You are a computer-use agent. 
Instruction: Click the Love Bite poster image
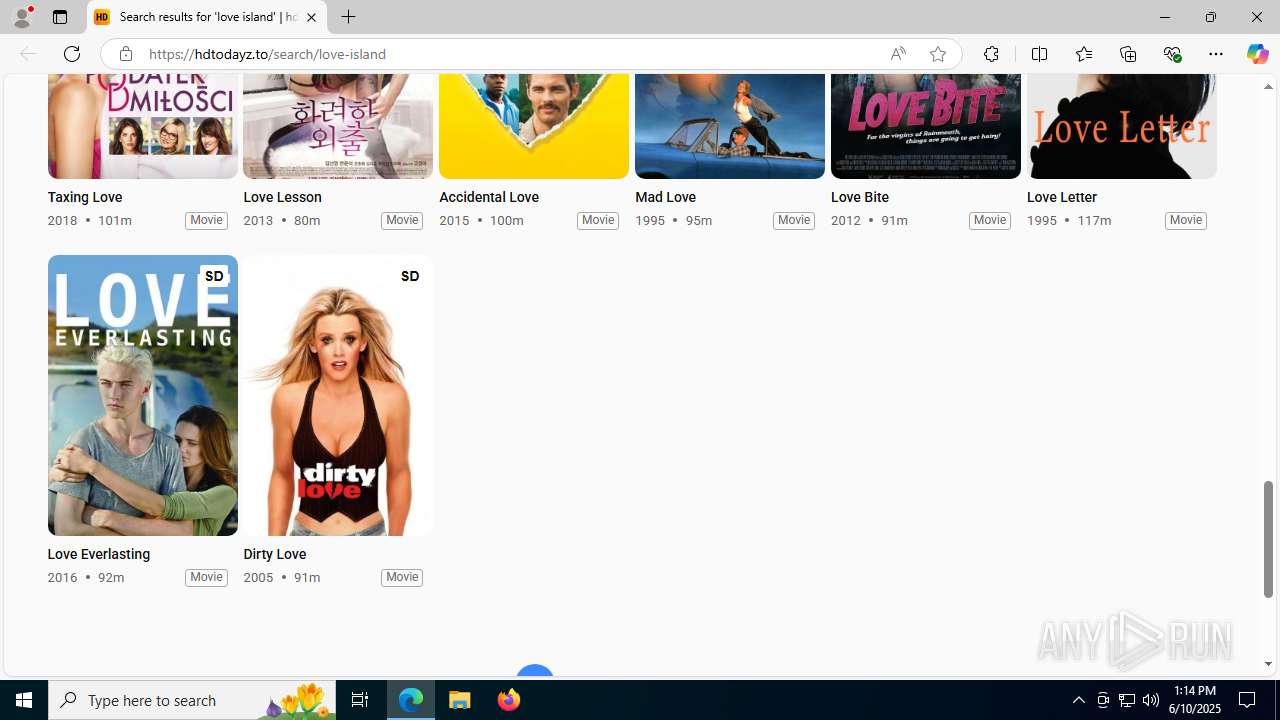click(926, 126)
